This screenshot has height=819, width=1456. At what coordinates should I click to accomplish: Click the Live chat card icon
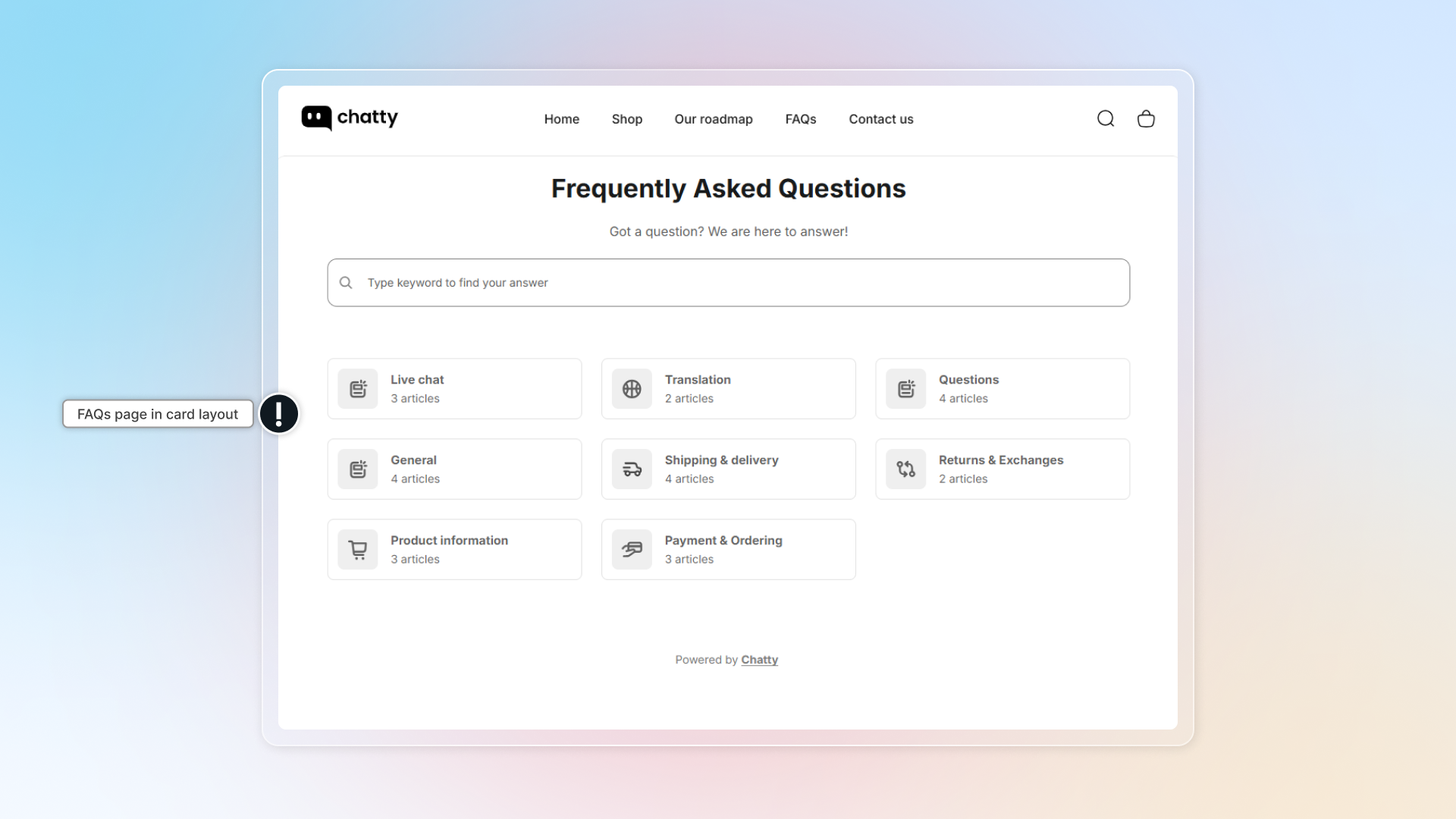(358, 389)
